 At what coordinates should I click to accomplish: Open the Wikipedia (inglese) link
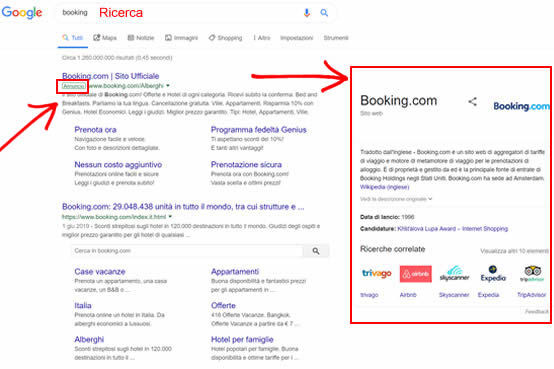384,187
